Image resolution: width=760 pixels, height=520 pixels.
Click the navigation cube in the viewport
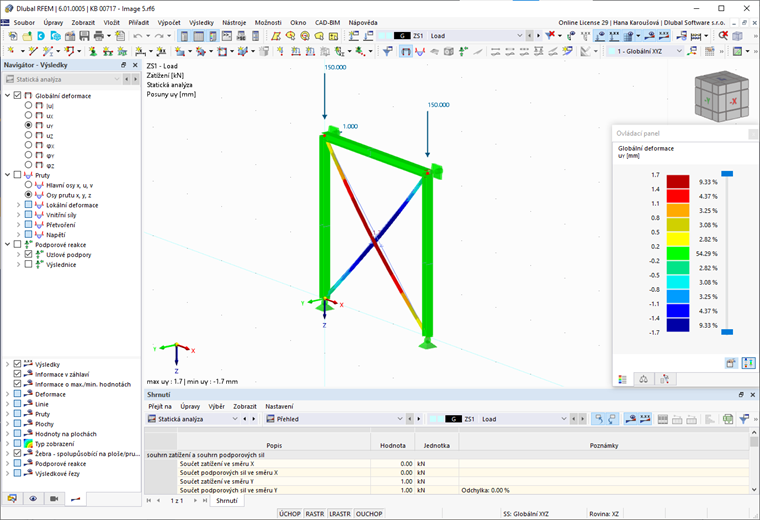click(x=721, y=97)
